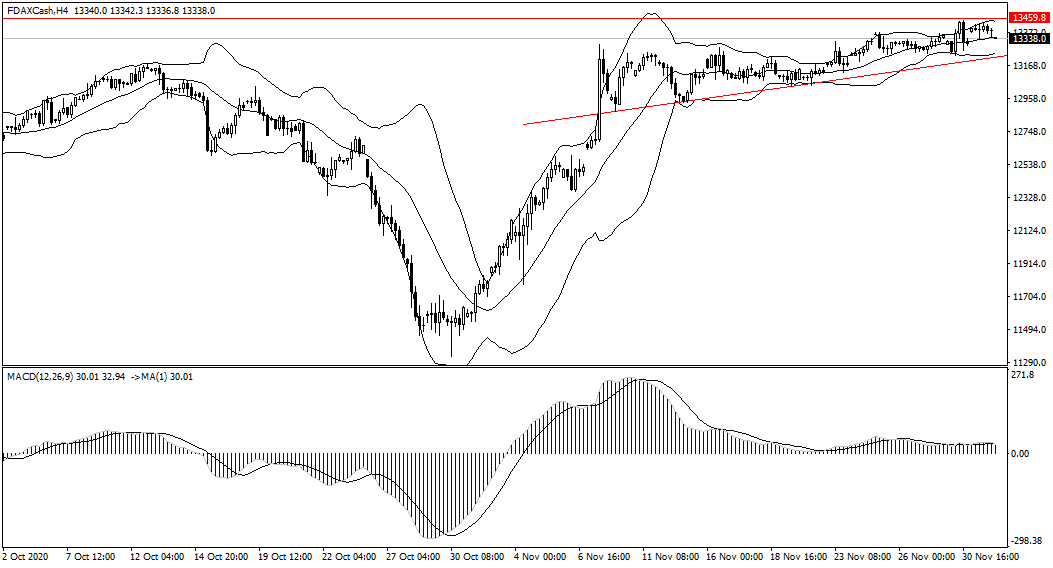Select the 30 Nov 16:00 time label

989,555
